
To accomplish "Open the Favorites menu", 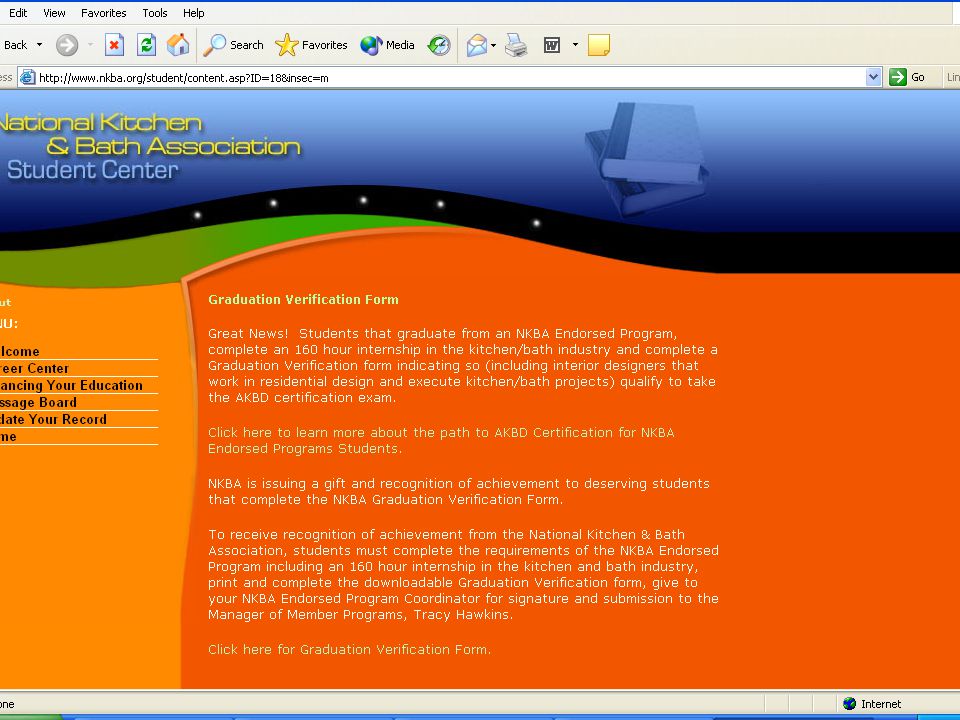I will click(x=103, y=13).
